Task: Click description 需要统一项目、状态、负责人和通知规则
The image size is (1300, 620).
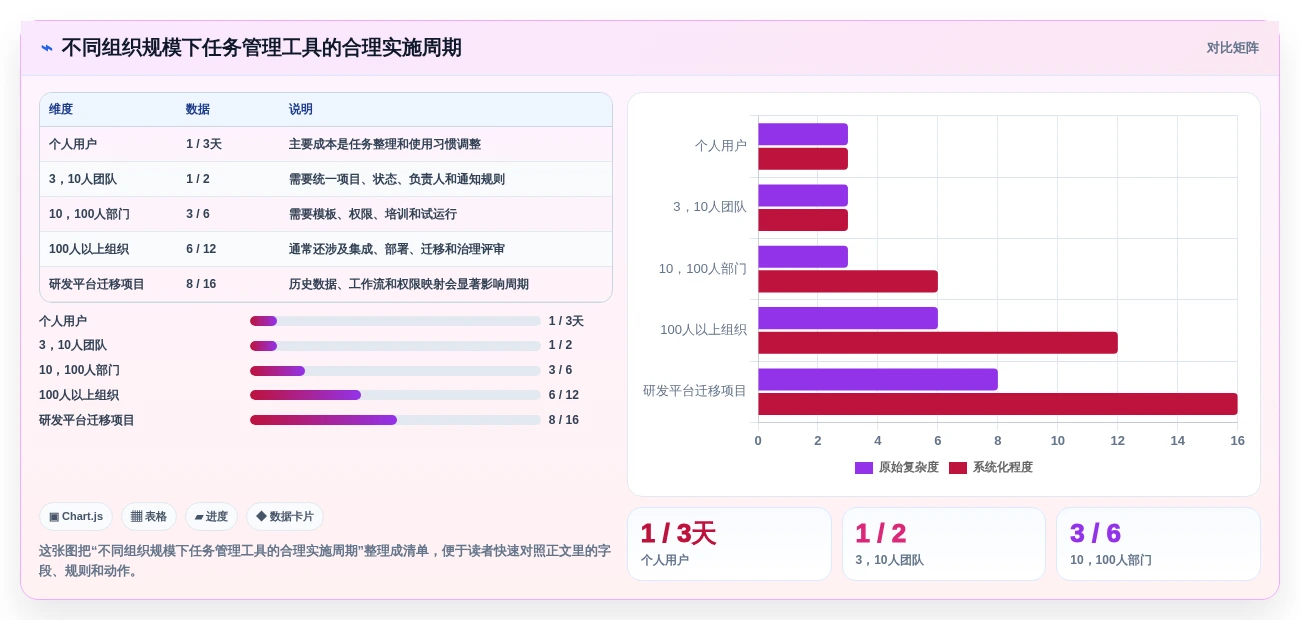Action: (x=397, y=179)
